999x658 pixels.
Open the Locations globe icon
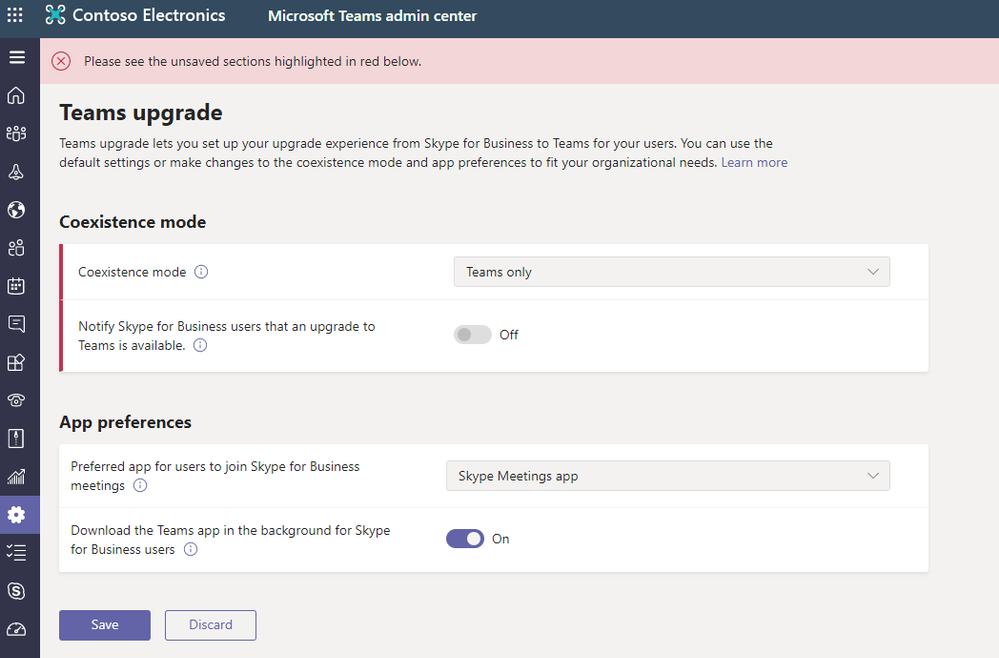tap(17, 210)
